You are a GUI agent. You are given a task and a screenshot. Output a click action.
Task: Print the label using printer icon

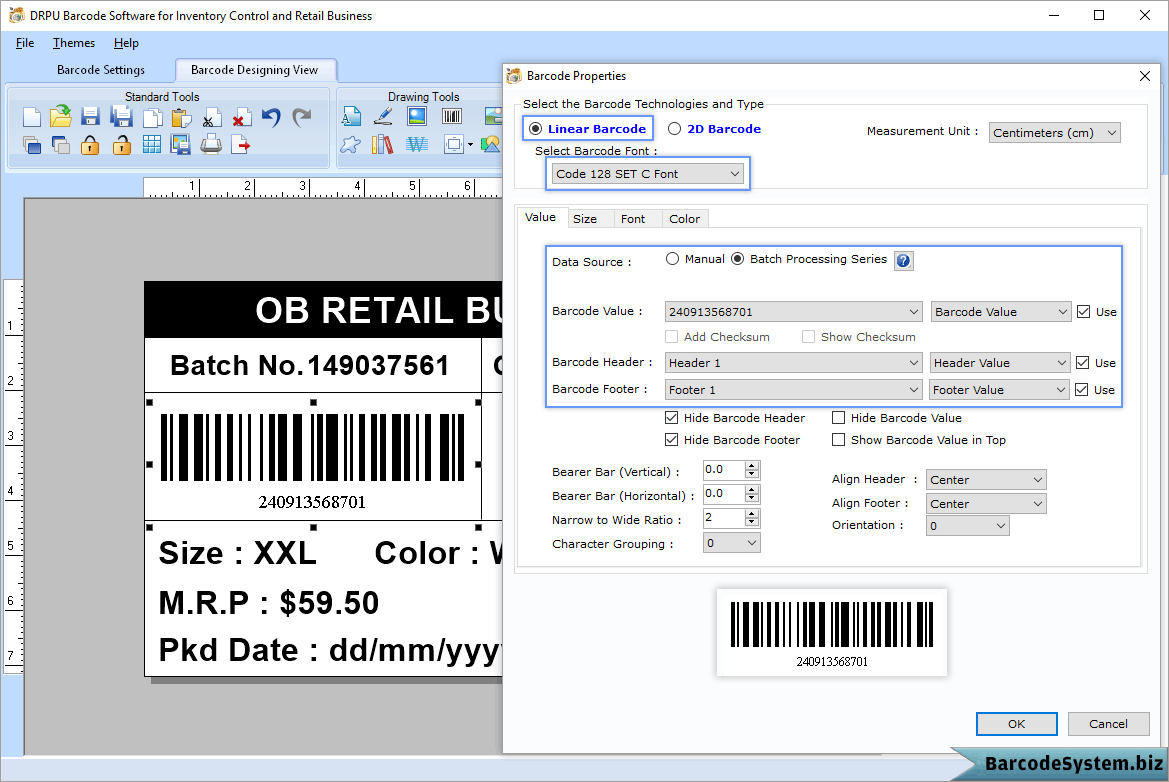click(x=211, y=145)
